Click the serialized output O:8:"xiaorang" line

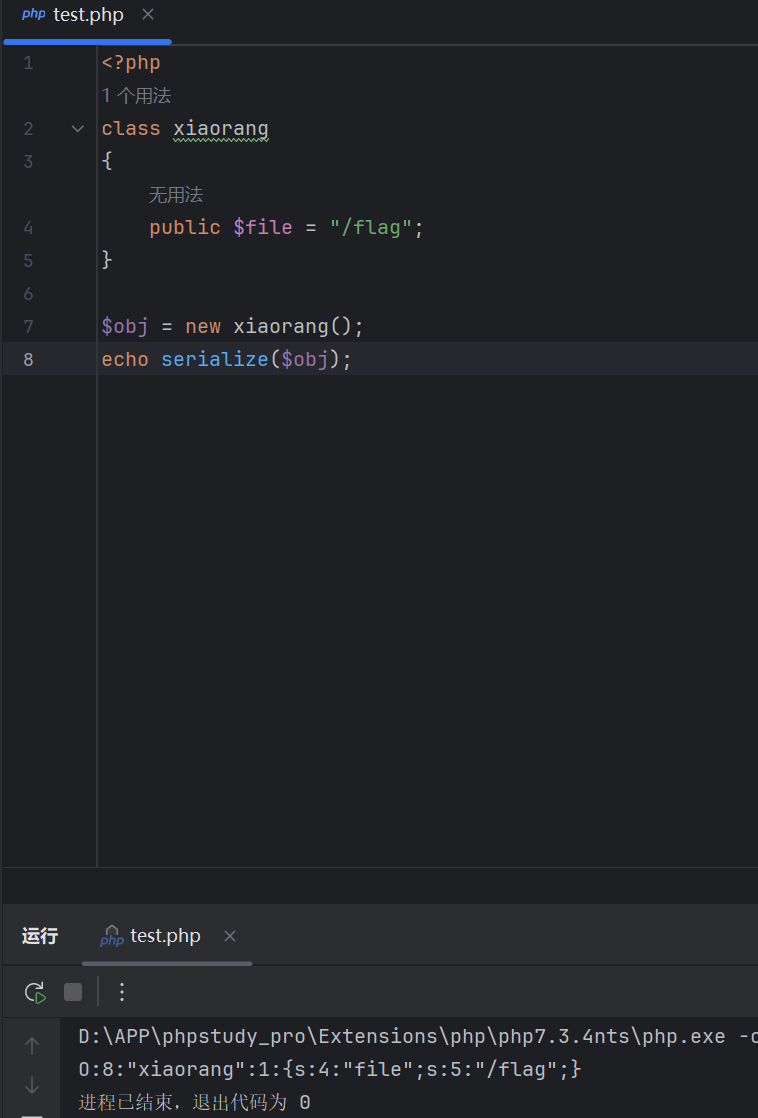click(x=329, y=1069)
